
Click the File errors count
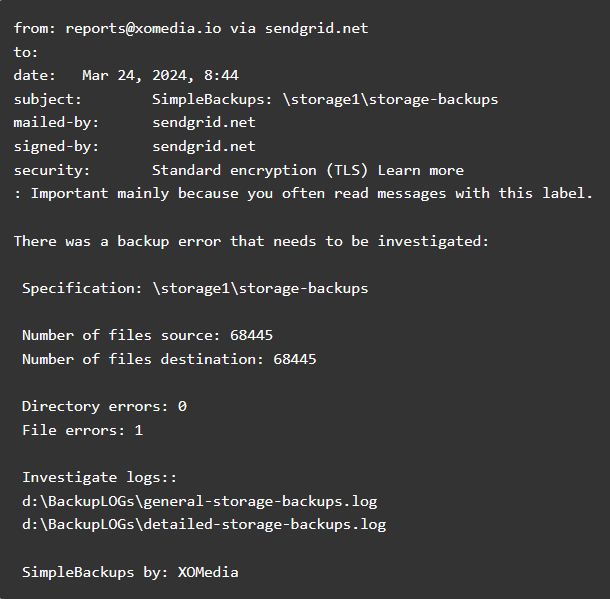[x=139, y=430]
